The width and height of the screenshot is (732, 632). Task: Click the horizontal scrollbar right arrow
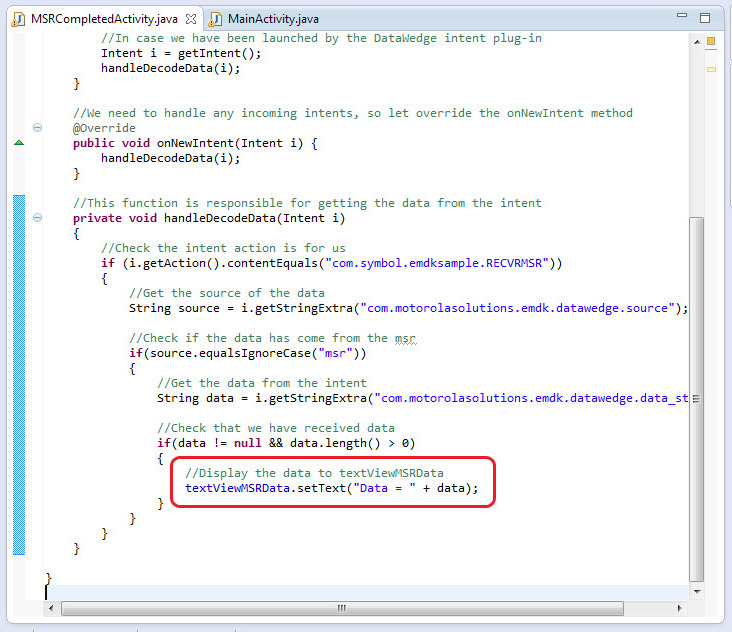681,607
